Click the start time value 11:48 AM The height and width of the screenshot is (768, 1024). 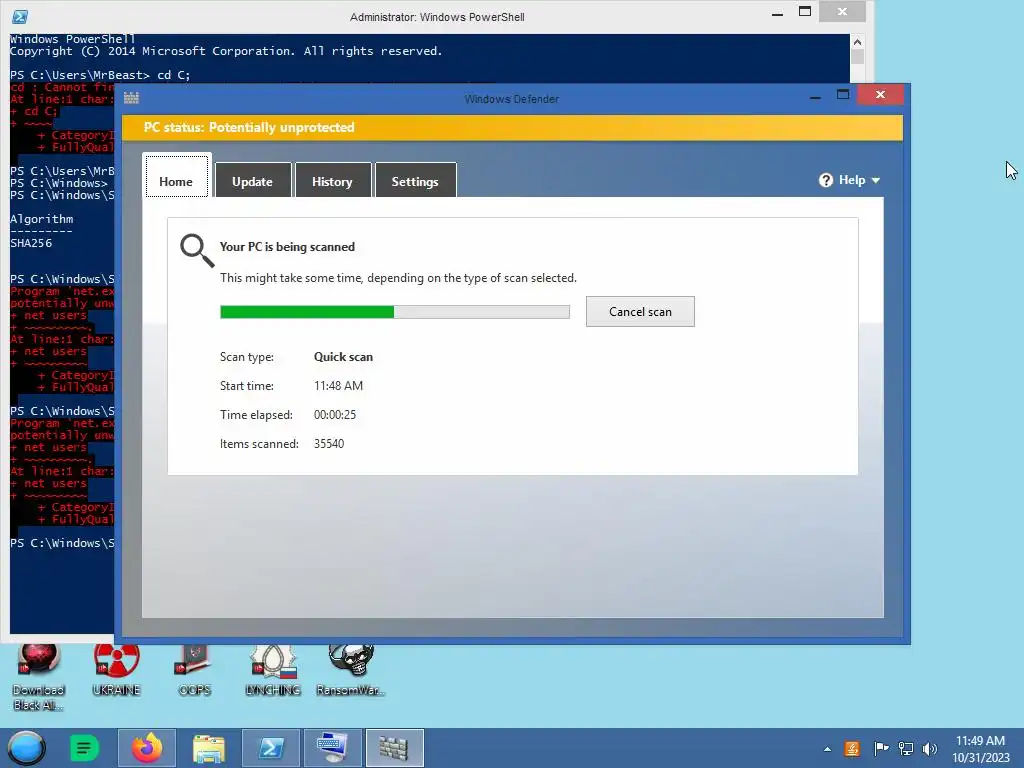[338, 385]
